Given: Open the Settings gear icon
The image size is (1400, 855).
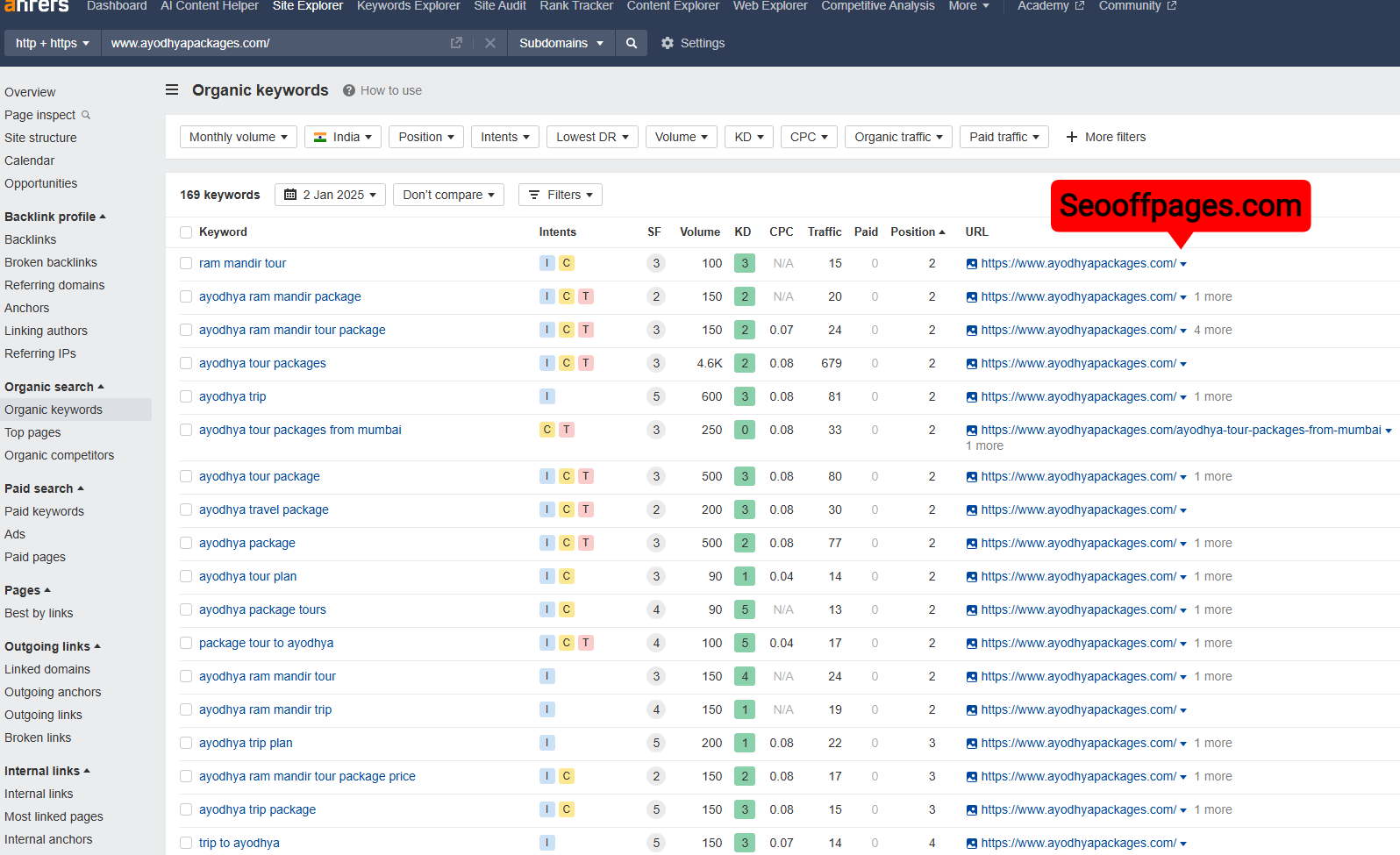Looking at the screenshot, I should coord(668,43).
